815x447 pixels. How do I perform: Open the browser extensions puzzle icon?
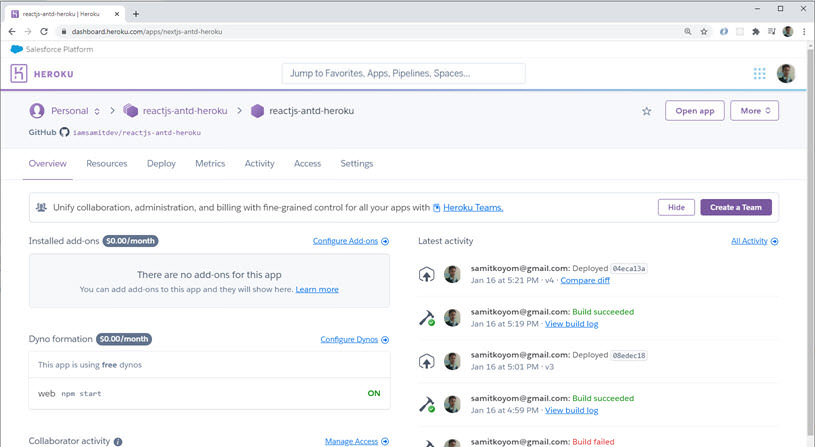pyautogui.click(x=756, y=32)
